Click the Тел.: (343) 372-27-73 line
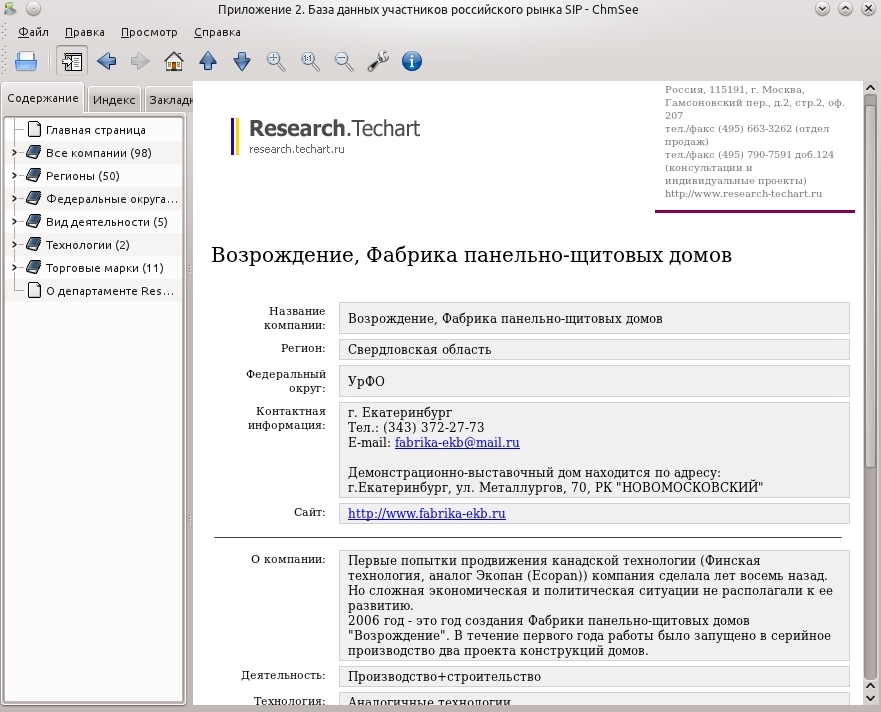Screen dimensions: 881x712 (416, 428)
